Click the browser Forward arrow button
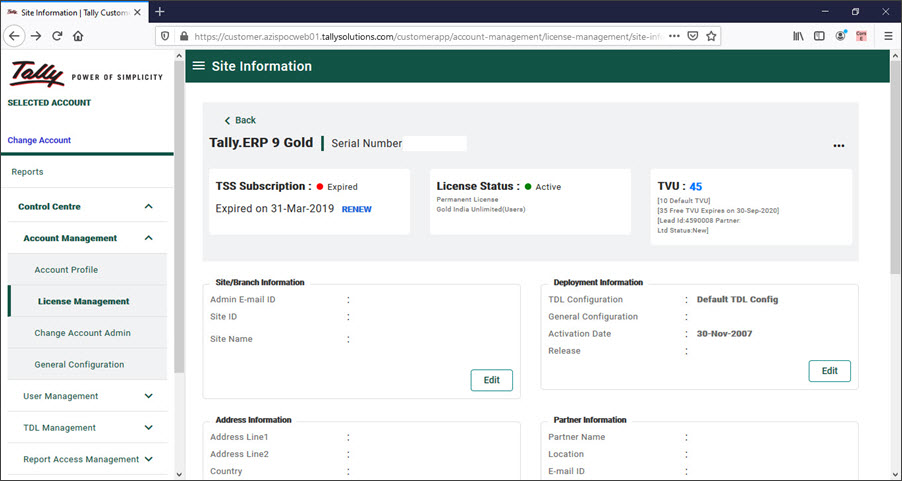The image size is (902, 481). click(36, 36)
